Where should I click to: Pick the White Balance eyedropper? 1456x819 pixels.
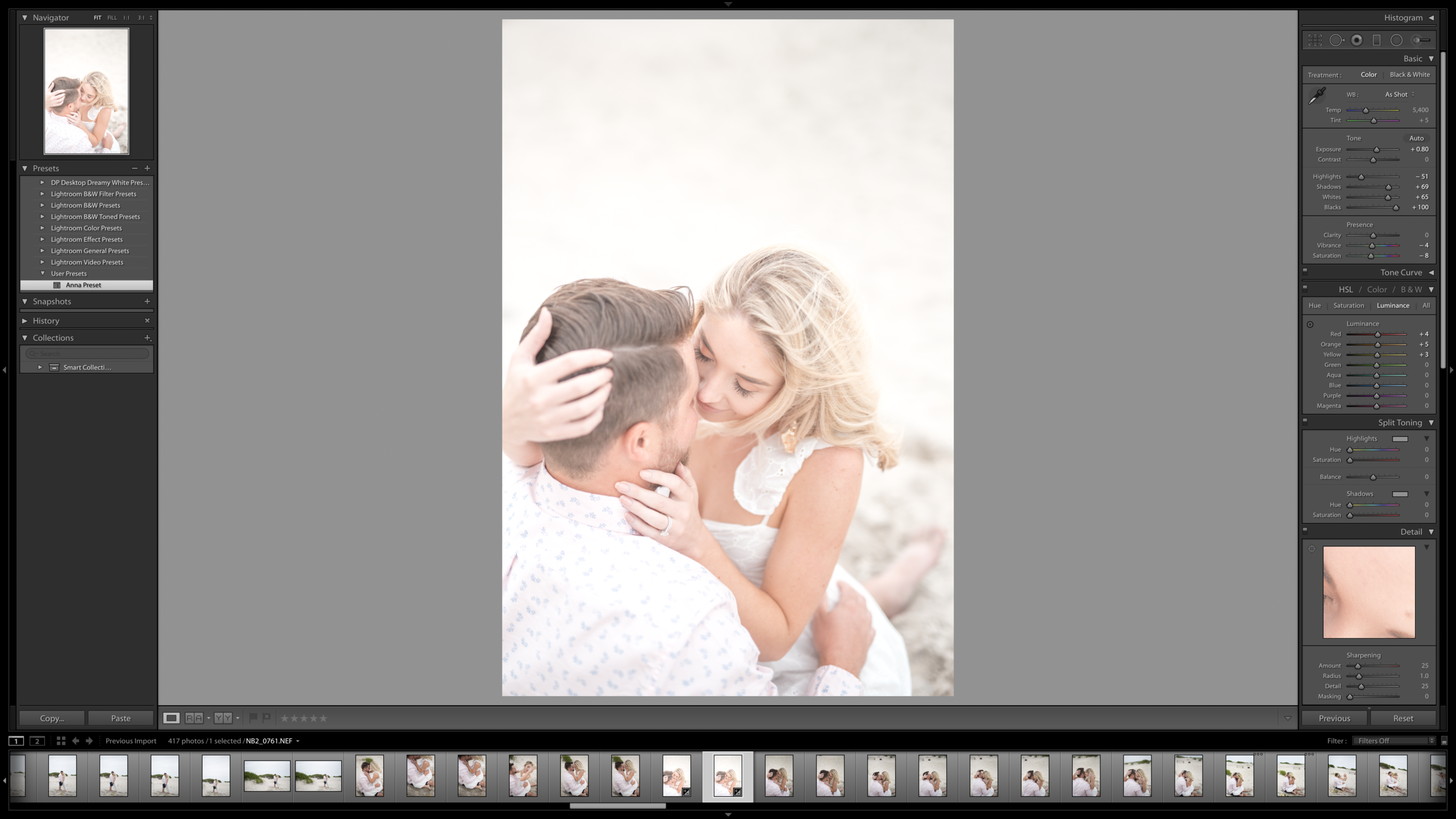(1317, 96)
